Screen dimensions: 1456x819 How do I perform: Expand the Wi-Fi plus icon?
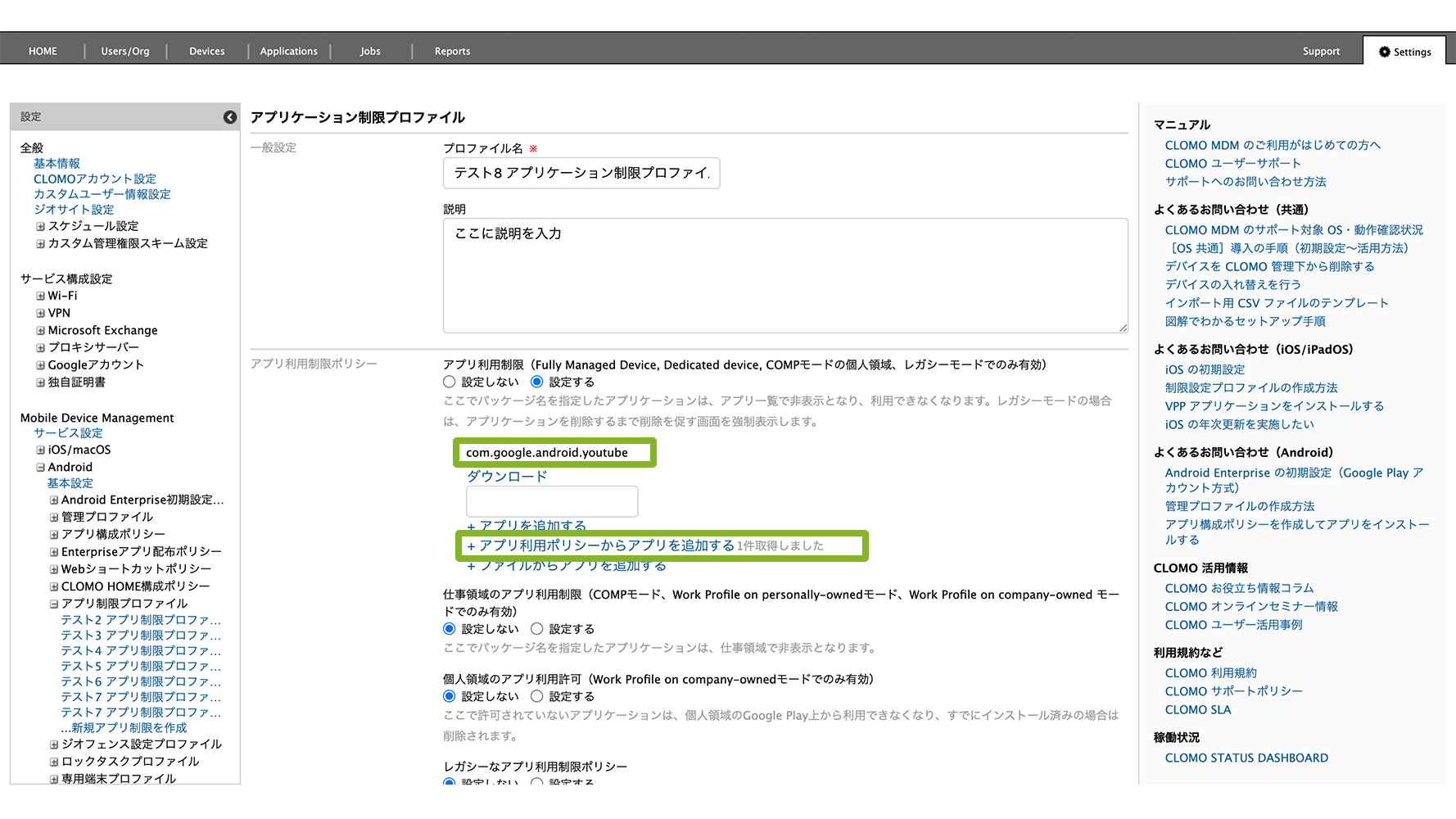click(40, 296)
